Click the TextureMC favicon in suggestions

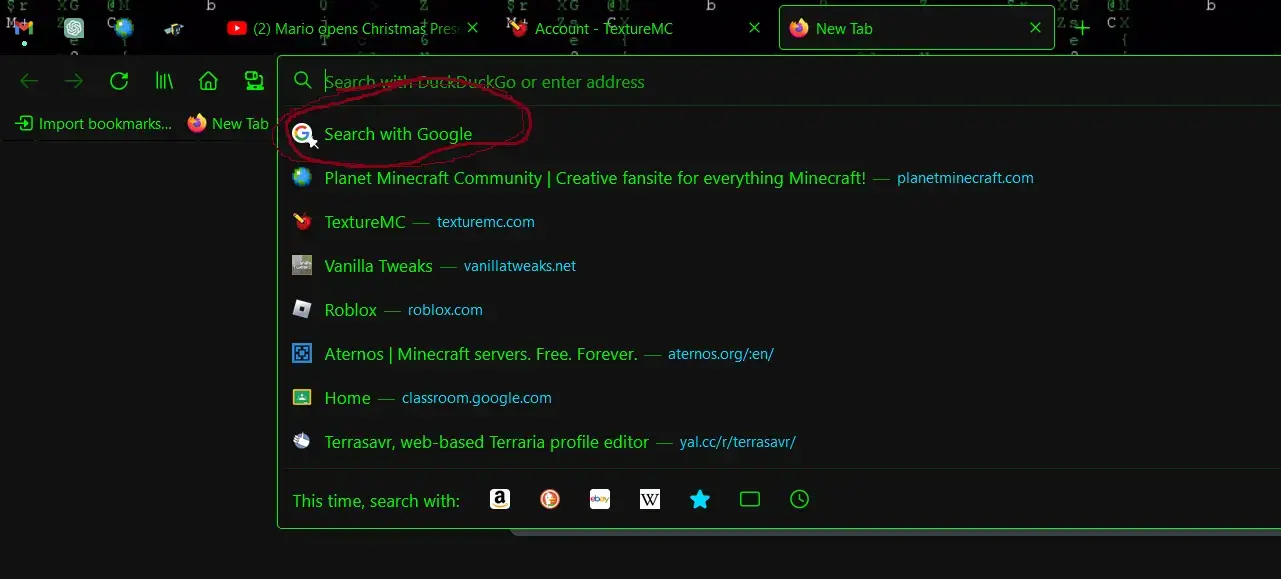coord(302,221)
